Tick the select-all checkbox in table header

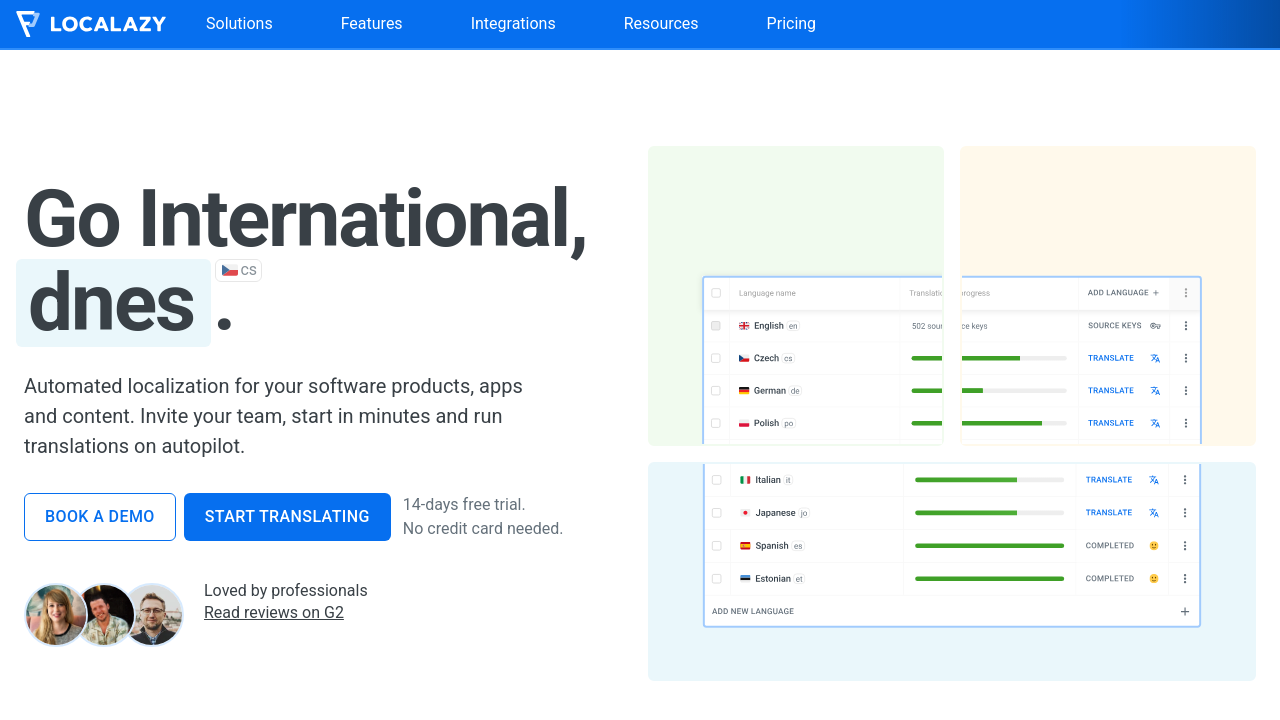click(x=716, y=293)
